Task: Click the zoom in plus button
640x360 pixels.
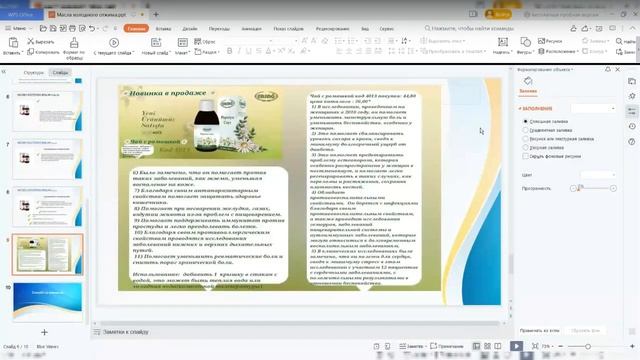Action: pos(632,346)
